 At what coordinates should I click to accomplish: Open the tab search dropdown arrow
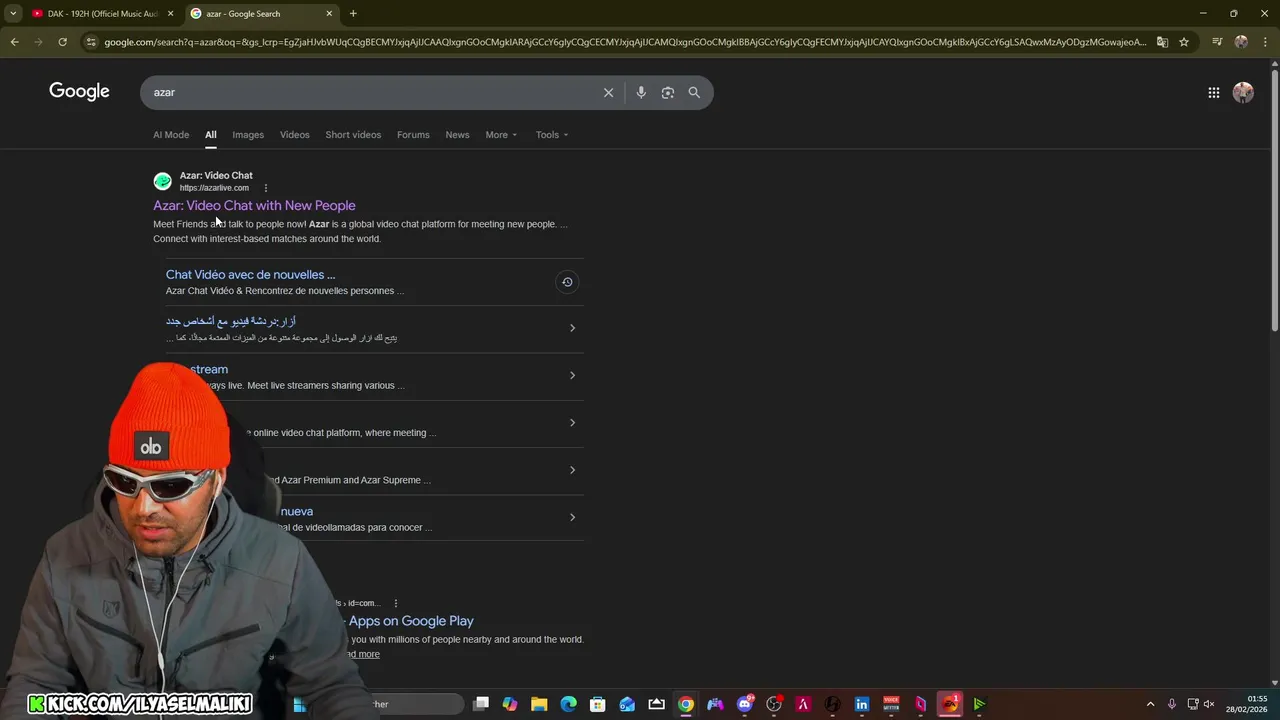13,13
